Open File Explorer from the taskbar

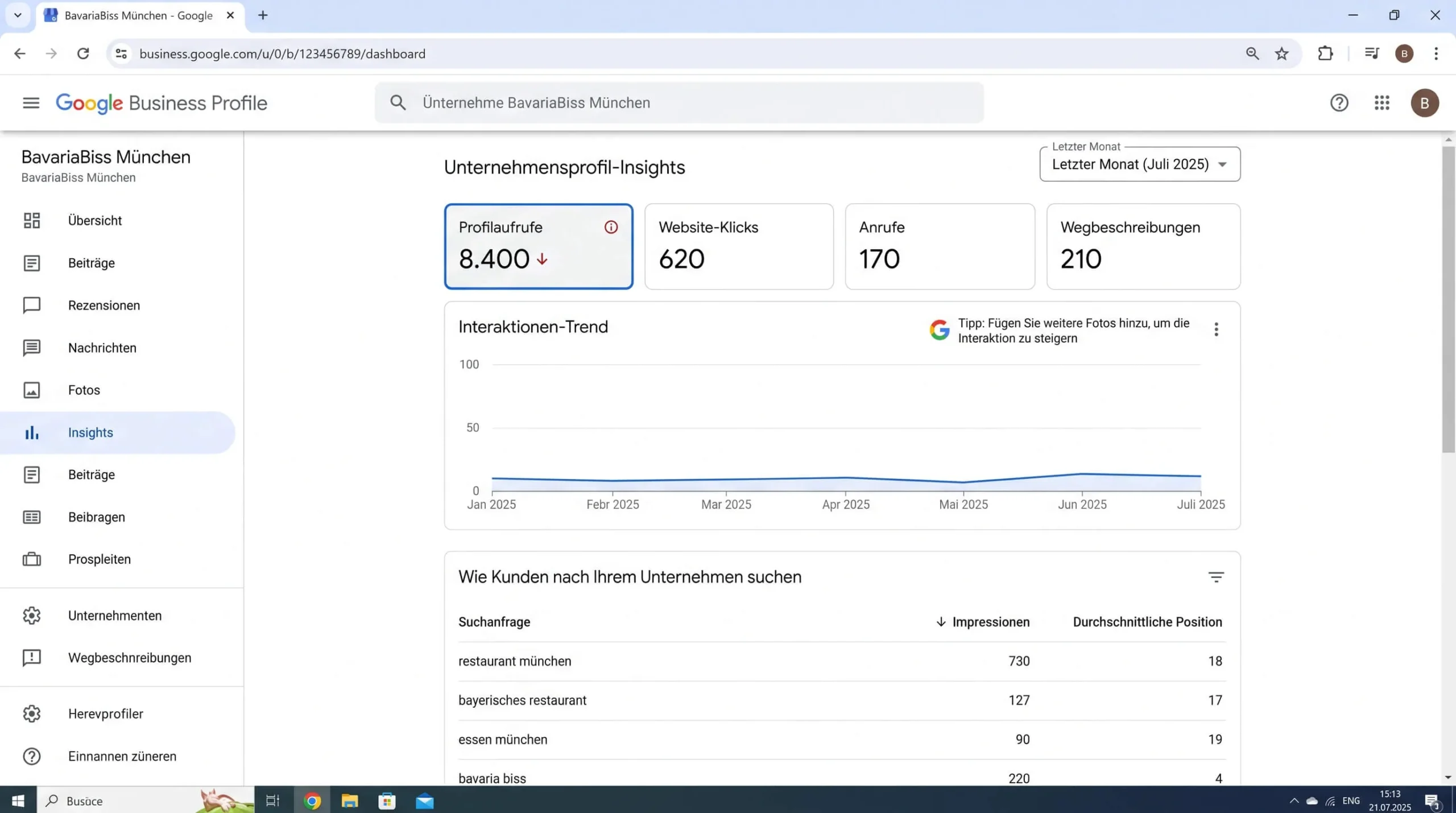pos(350,800)
